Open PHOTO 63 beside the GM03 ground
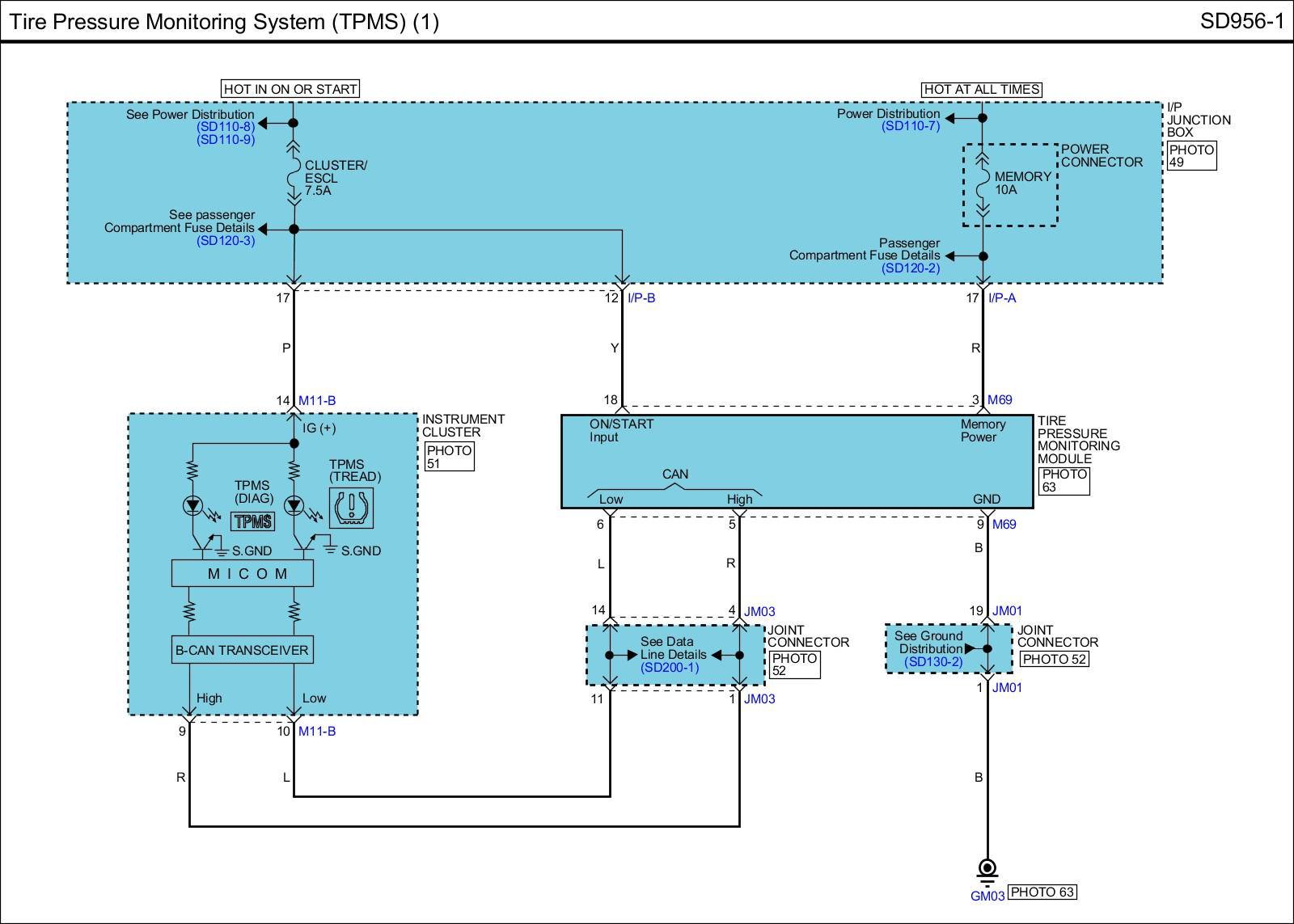 [x=1042, y=892]
